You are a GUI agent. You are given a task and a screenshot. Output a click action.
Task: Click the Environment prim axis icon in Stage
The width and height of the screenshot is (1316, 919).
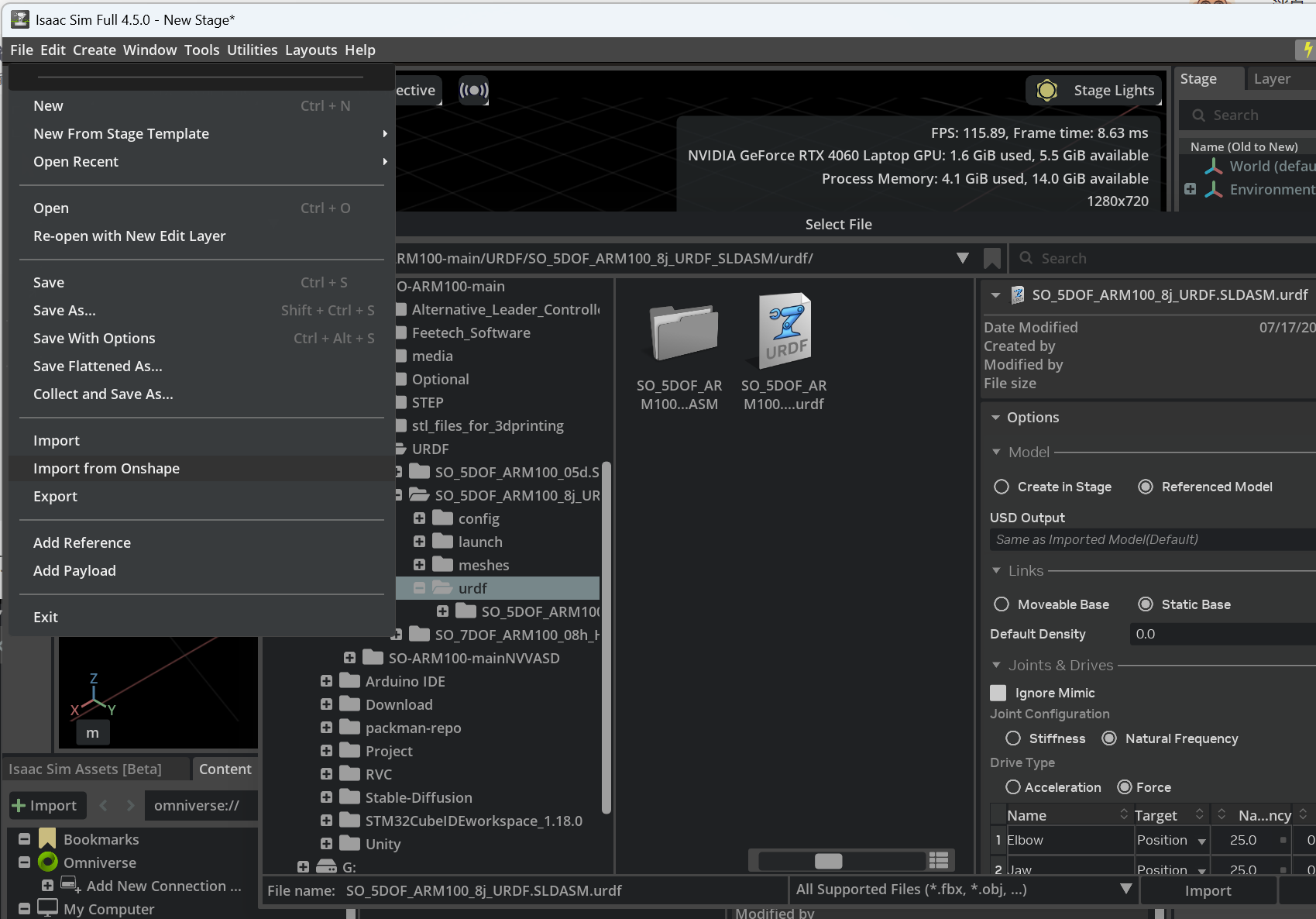tap(1214, 190)
